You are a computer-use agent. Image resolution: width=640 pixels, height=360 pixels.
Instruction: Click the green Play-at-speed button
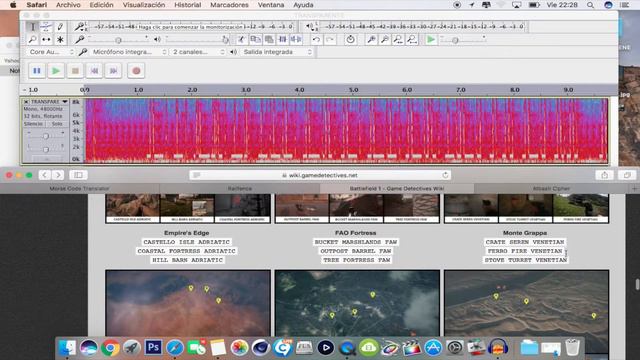tap(431, 40)
